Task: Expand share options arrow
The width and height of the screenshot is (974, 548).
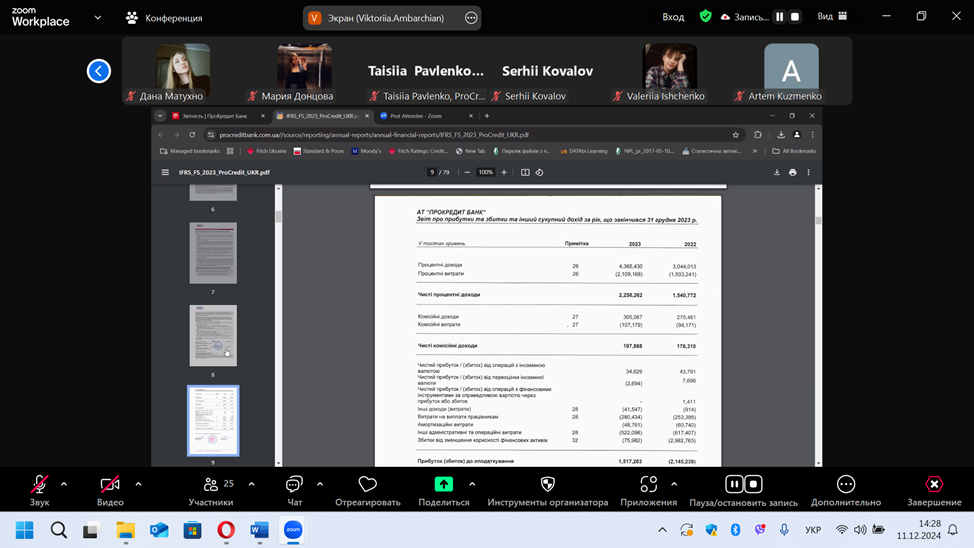Action: [472, 484]
